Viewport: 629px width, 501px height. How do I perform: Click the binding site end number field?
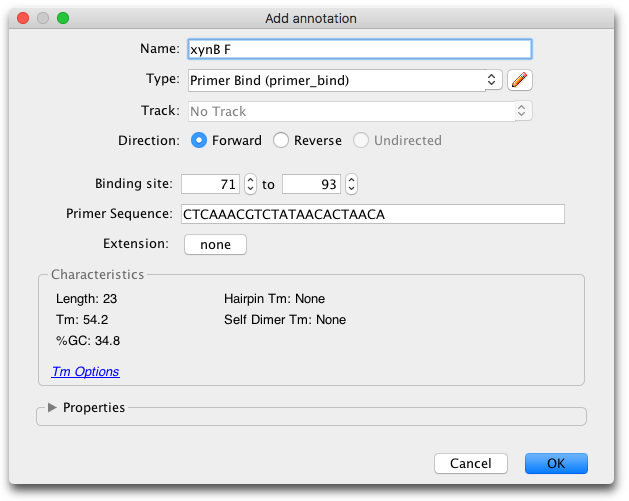click(311, 184)
